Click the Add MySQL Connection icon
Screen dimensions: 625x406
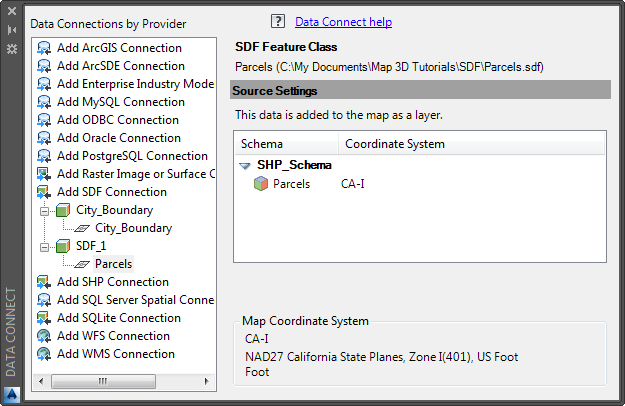(x=44, y=102)
